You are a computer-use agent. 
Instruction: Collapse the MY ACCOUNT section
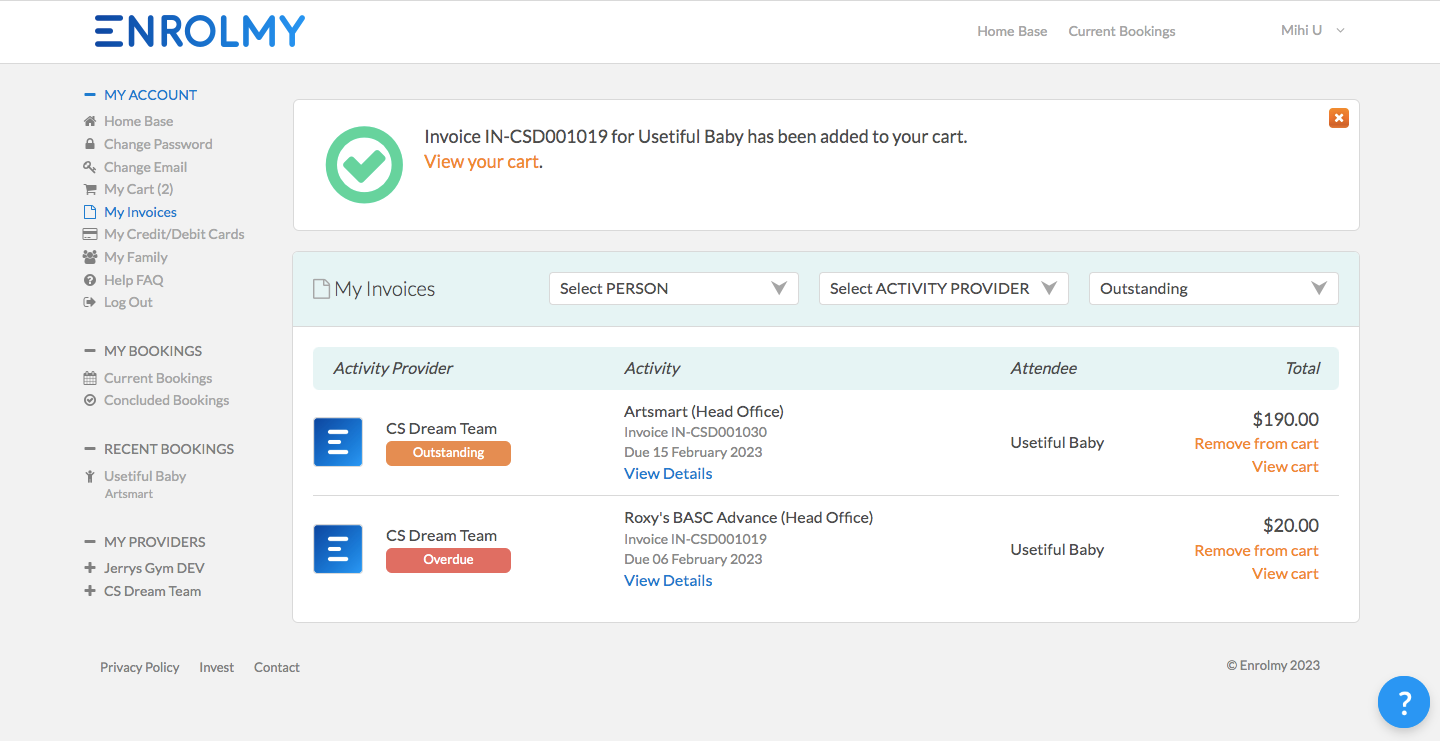90,95
